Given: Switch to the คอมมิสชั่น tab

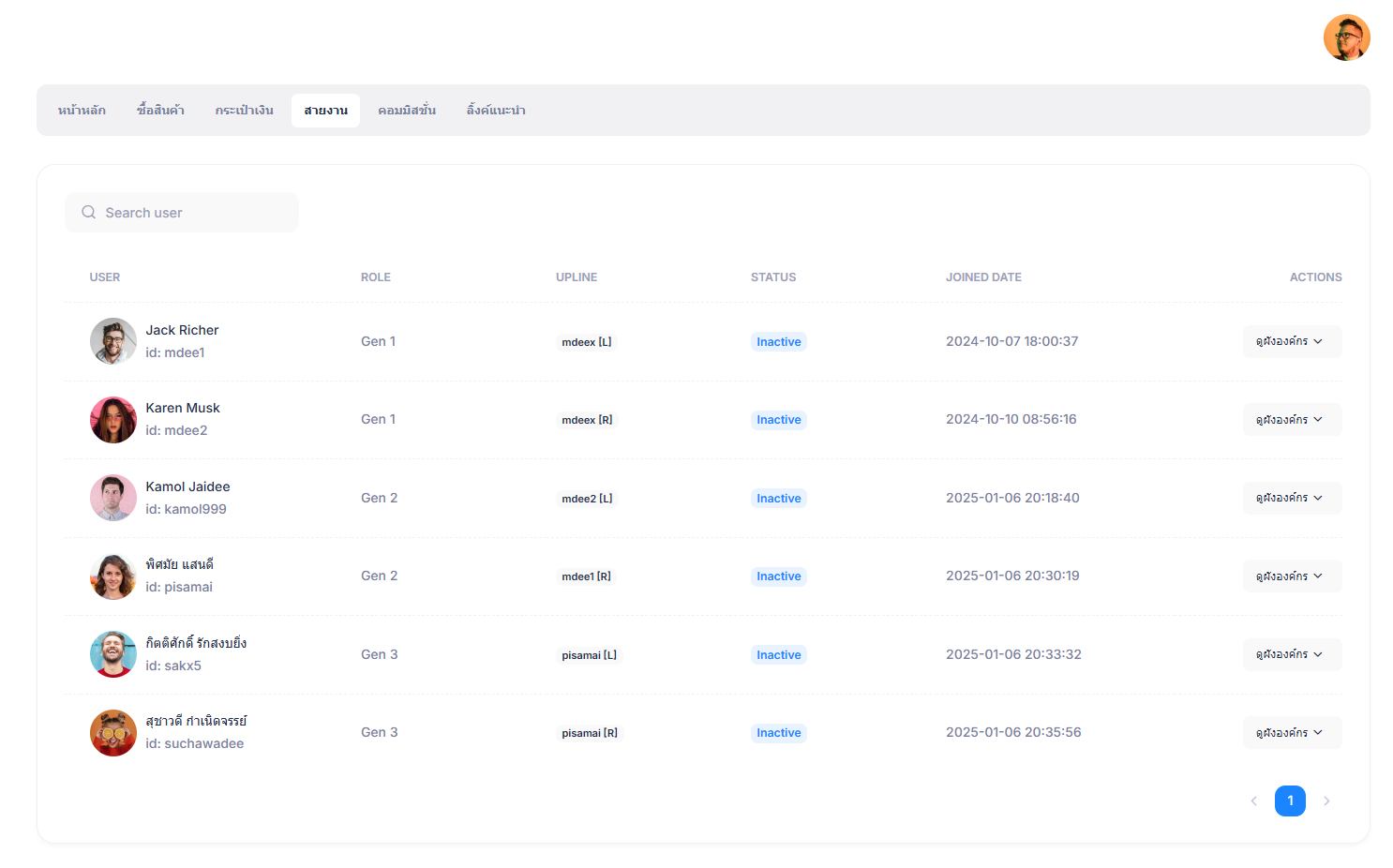Looking at the screenshot, I should pos(407,111).
